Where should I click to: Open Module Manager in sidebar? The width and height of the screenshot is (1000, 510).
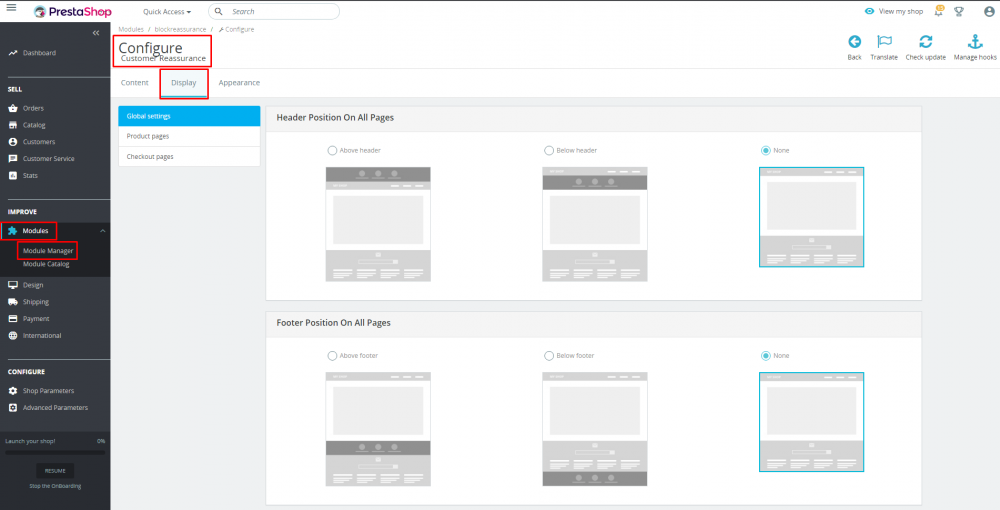pos(48,251)
